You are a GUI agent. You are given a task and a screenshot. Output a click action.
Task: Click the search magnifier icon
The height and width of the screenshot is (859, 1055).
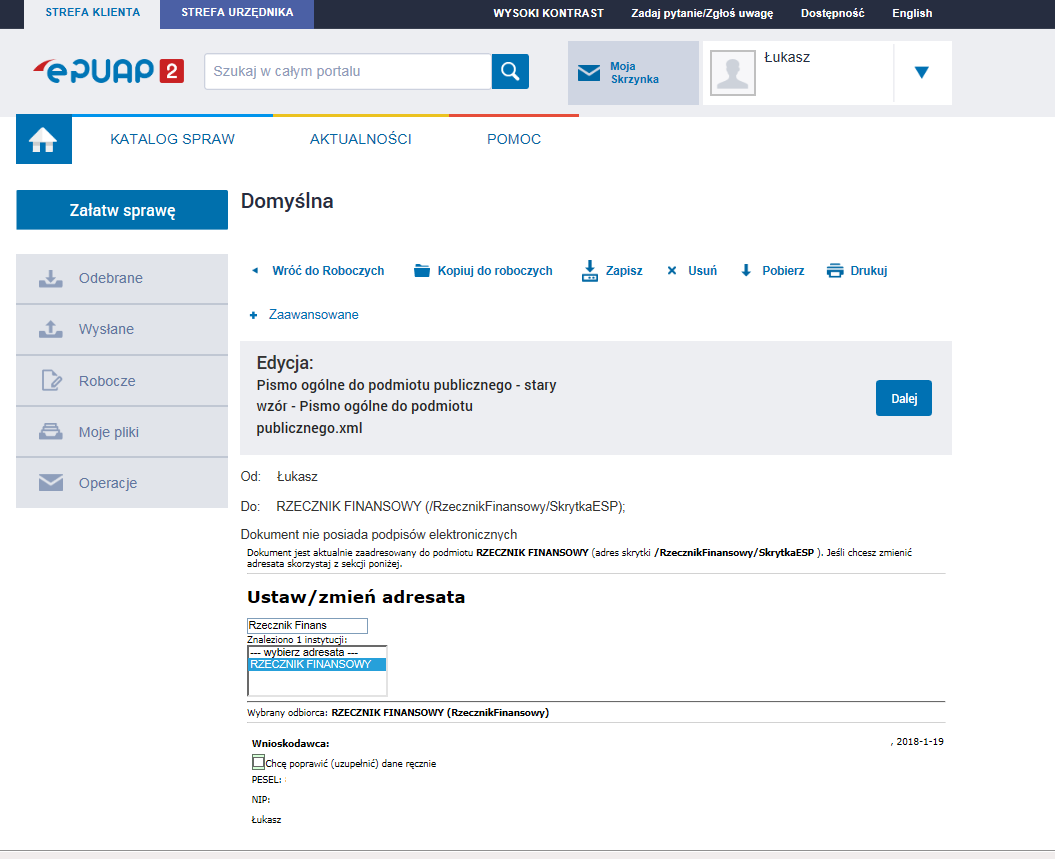[510, 71]
